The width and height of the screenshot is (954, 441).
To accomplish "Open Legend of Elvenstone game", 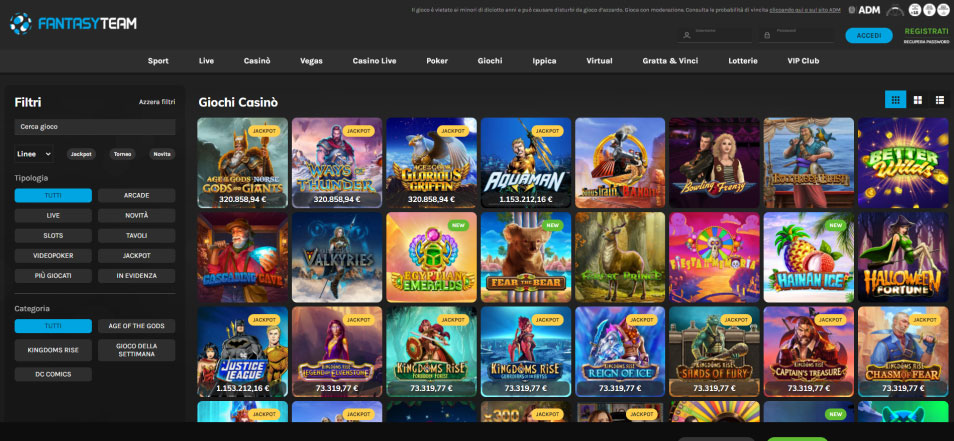I will click(x=337, y=352).
